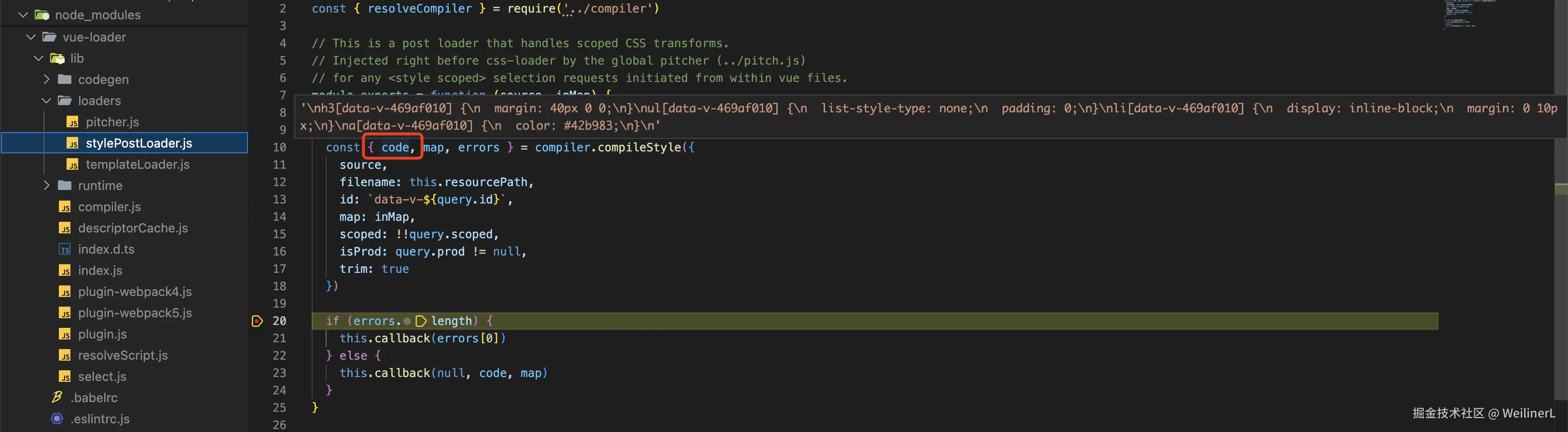The height and width of the screenshot is (432, 1568).
Task: Click the JS icon beside resolveScript.js
Action: pos(65,355)
